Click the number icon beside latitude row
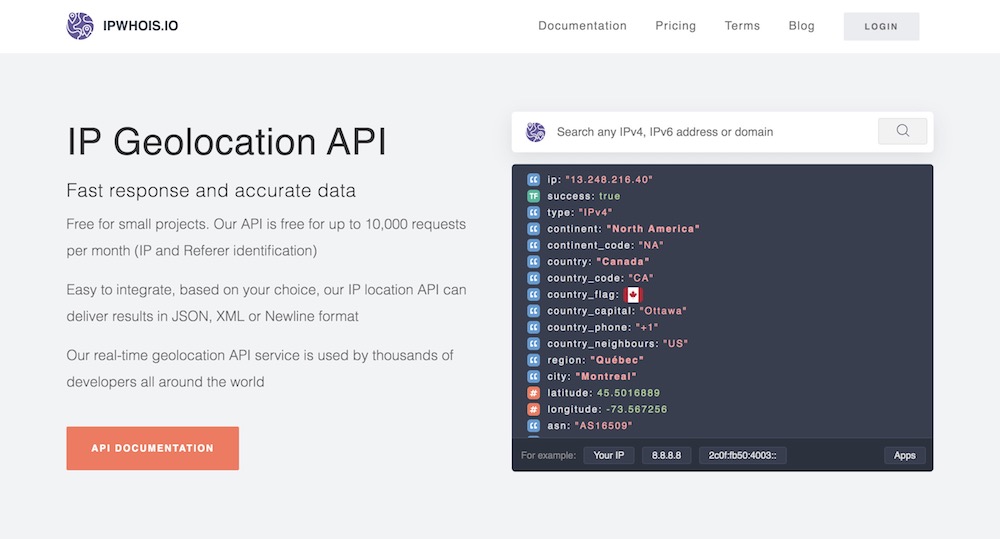This screenshot has height=539, width=1000. point(533,393)
